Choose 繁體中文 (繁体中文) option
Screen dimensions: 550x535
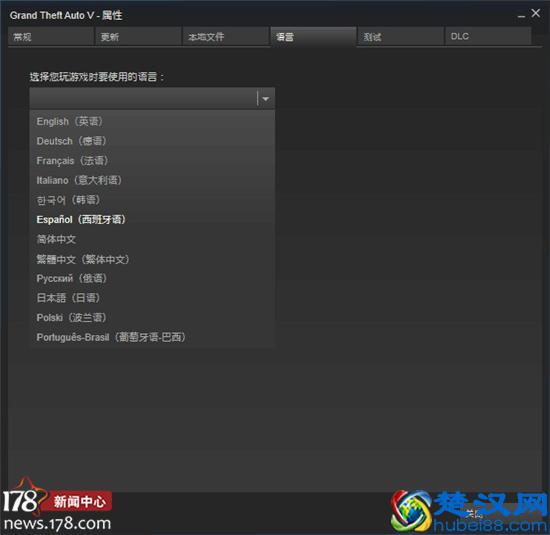[x=152, y=259]
